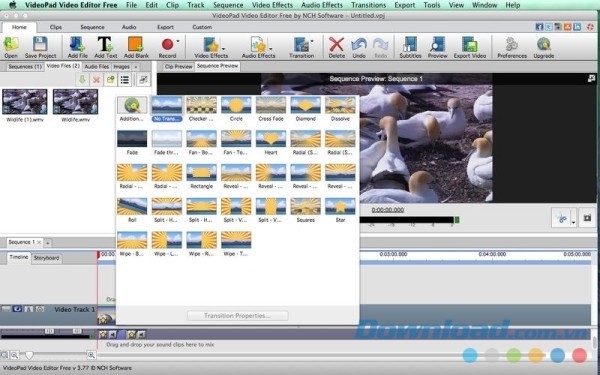Image resolution: width=600 pixels, height=375 pixels.
Task: Expand the Video Effects dropdown arrow
Action: [x=223, y=49]
